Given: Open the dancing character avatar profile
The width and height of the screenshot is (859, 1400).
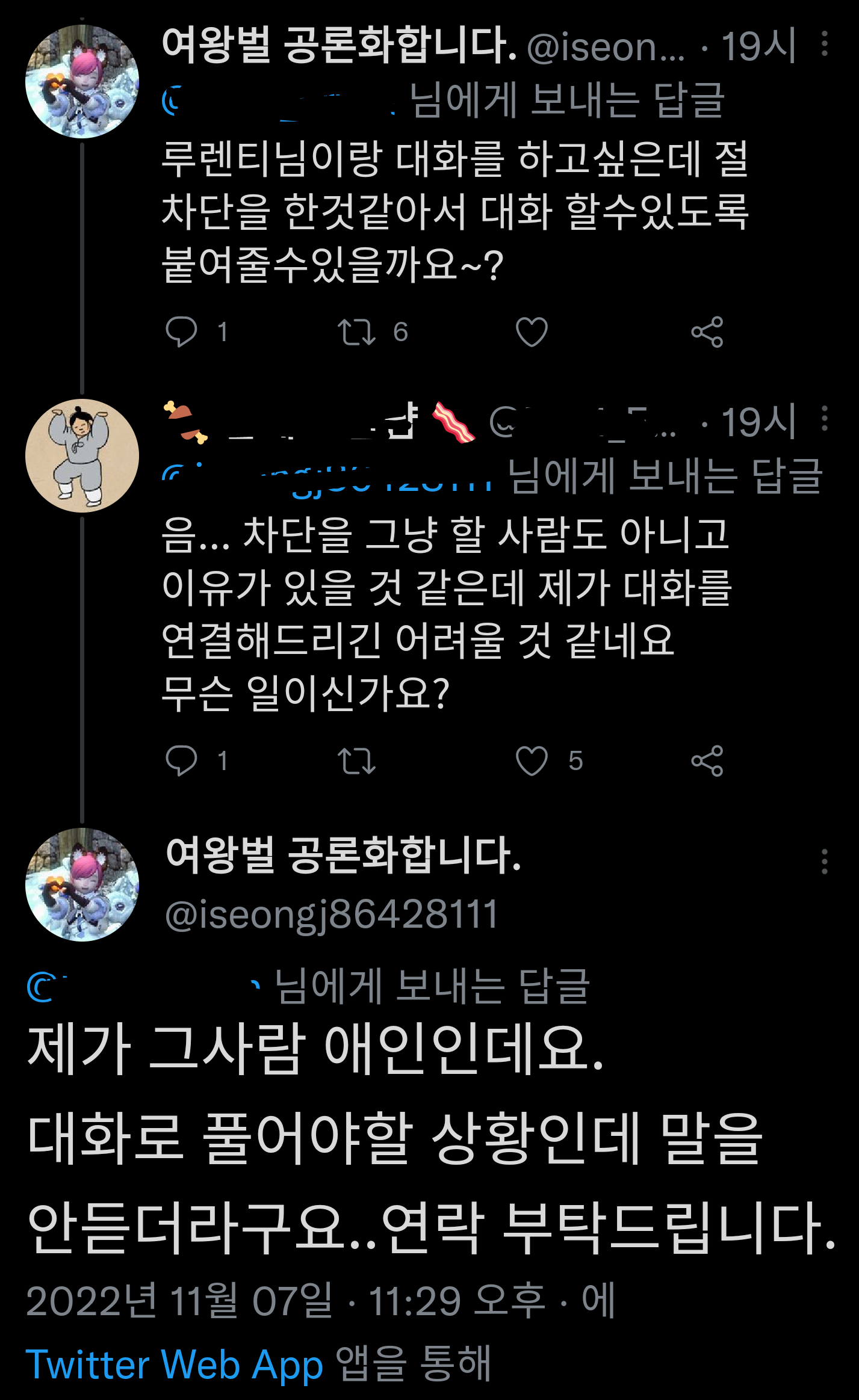Looking at the screenshot, I should [x=82, y=455].
